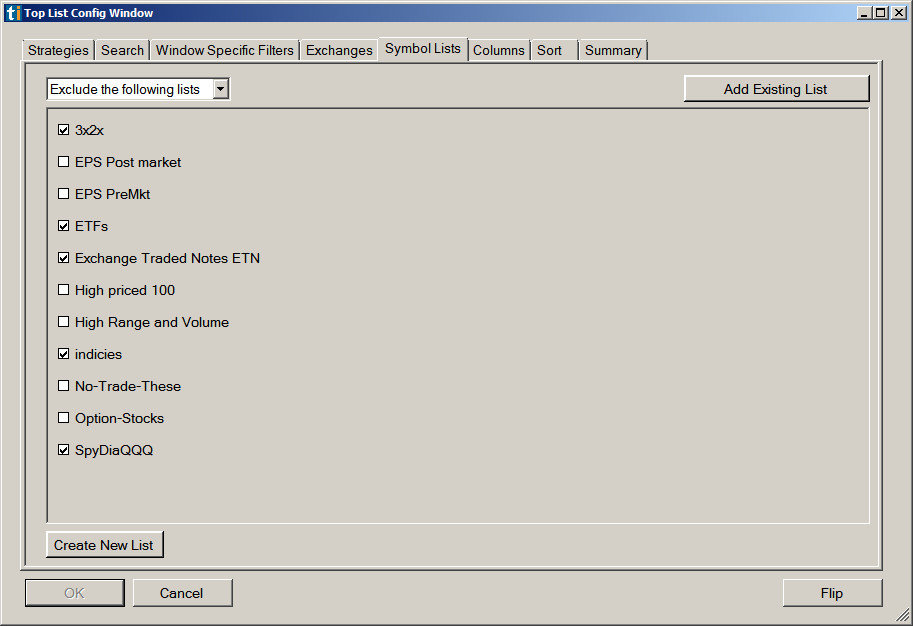The image size is (913, 626).
Task: Open the Search tab
Action: (x=122, y=51)
